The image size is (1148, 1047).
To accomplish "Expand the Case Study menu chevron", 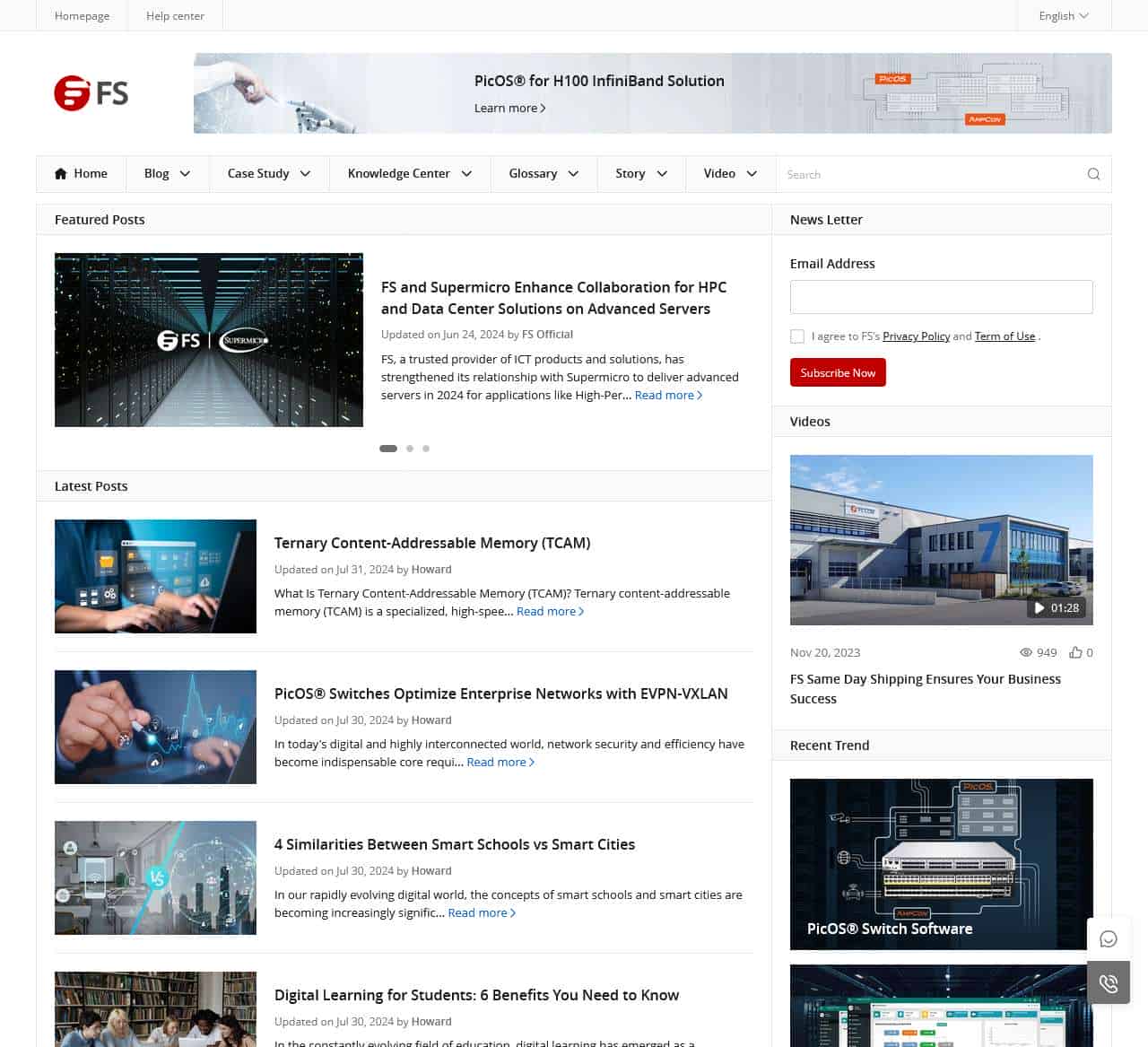I will (x=305, y=174).
